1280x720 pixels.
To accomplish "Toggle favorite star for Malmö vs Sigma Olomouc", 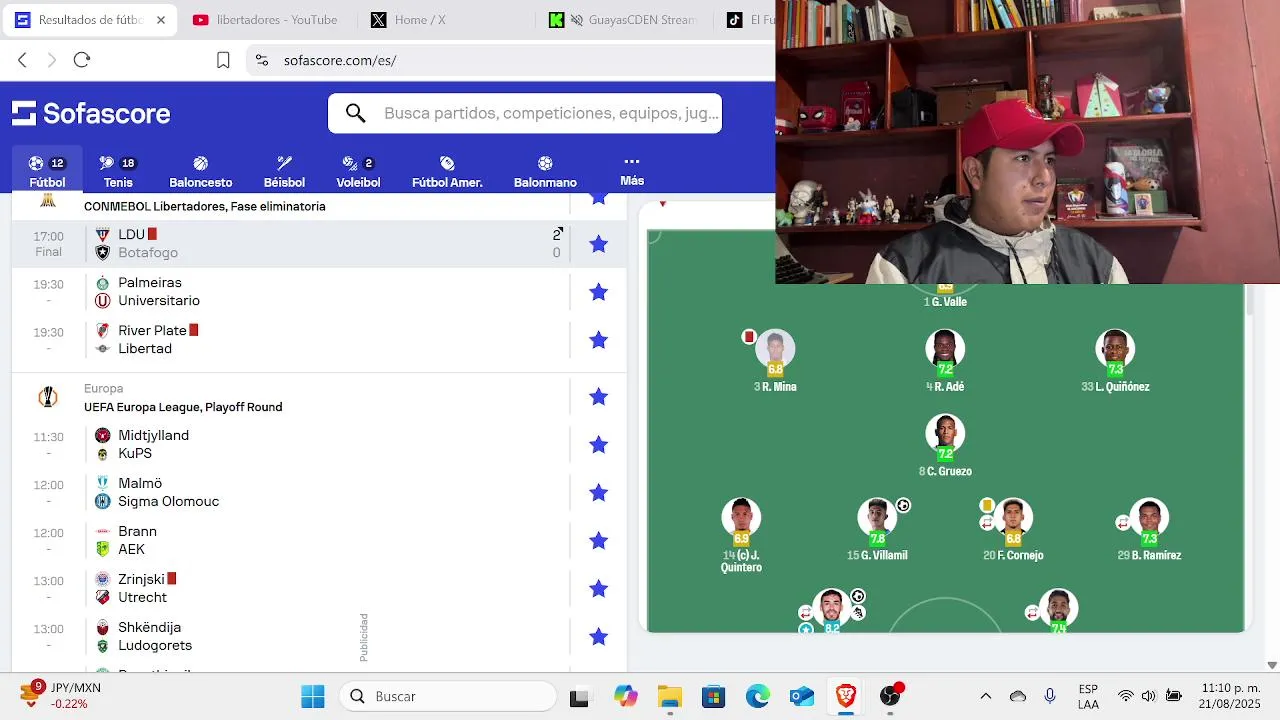I will [x=599, y=492].
